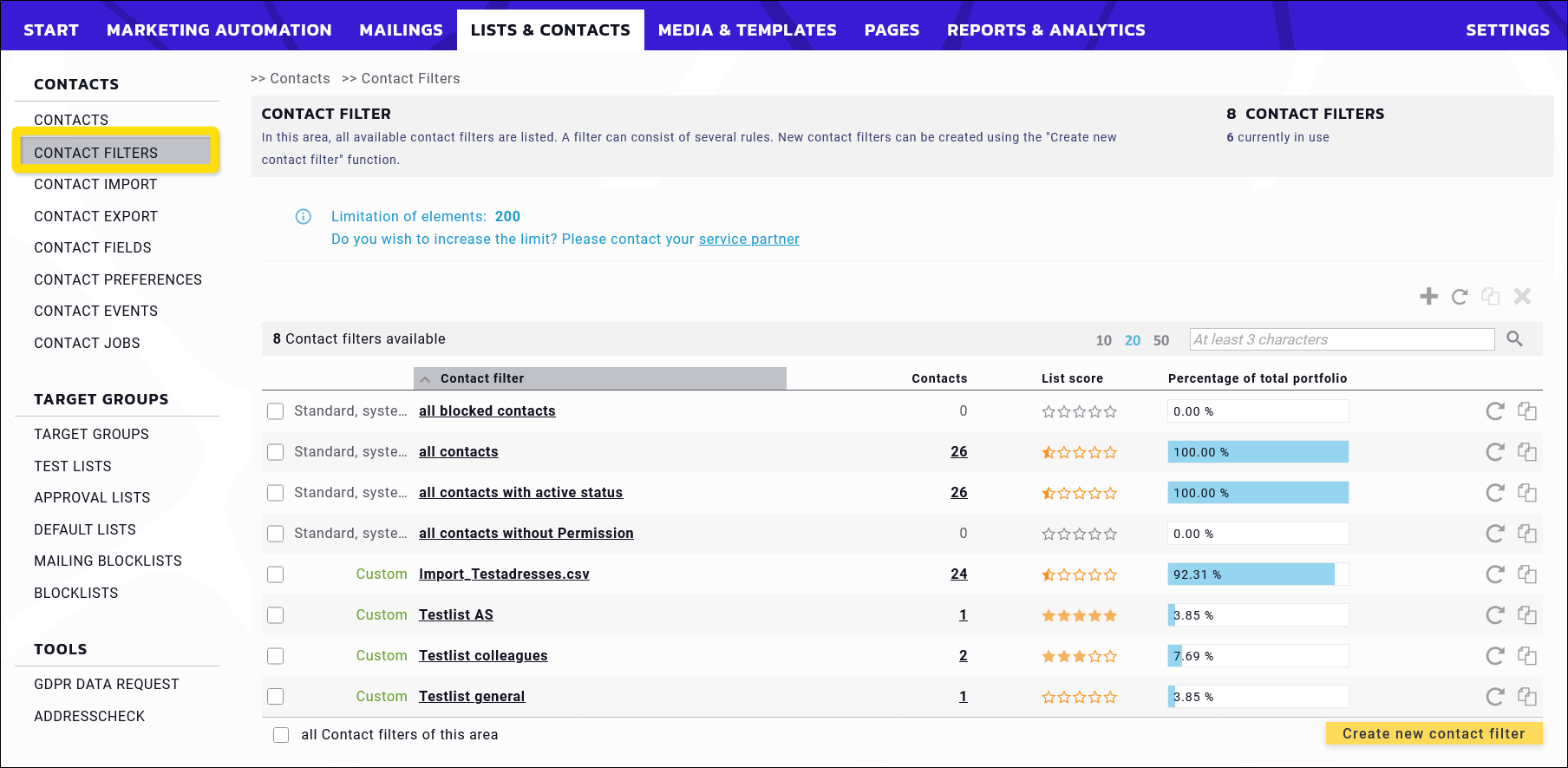Refresh the Testlist general row
Image resolution: width=1568 pixels, height=768 pixels.
[1494, 697]
